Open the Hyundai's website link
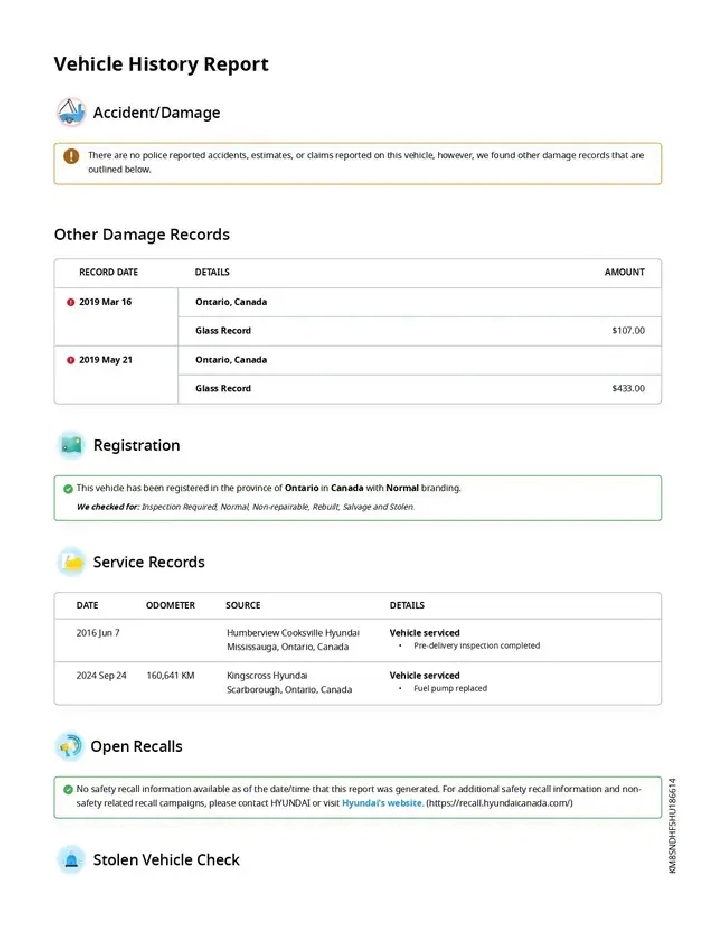This screenshot has width=716, height=927. pos(383,803)
